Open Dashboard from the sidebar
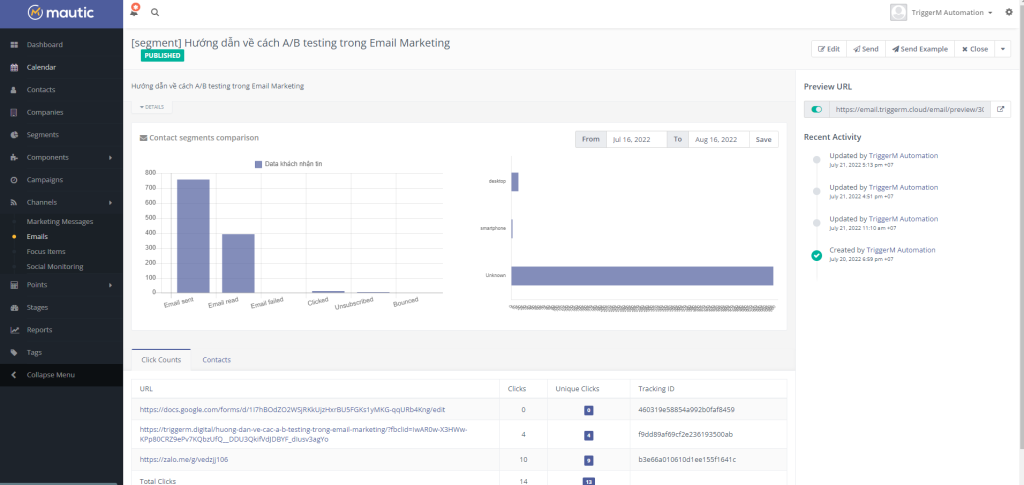The width and height of the screenshot is (1024, 485). (44, 45)
